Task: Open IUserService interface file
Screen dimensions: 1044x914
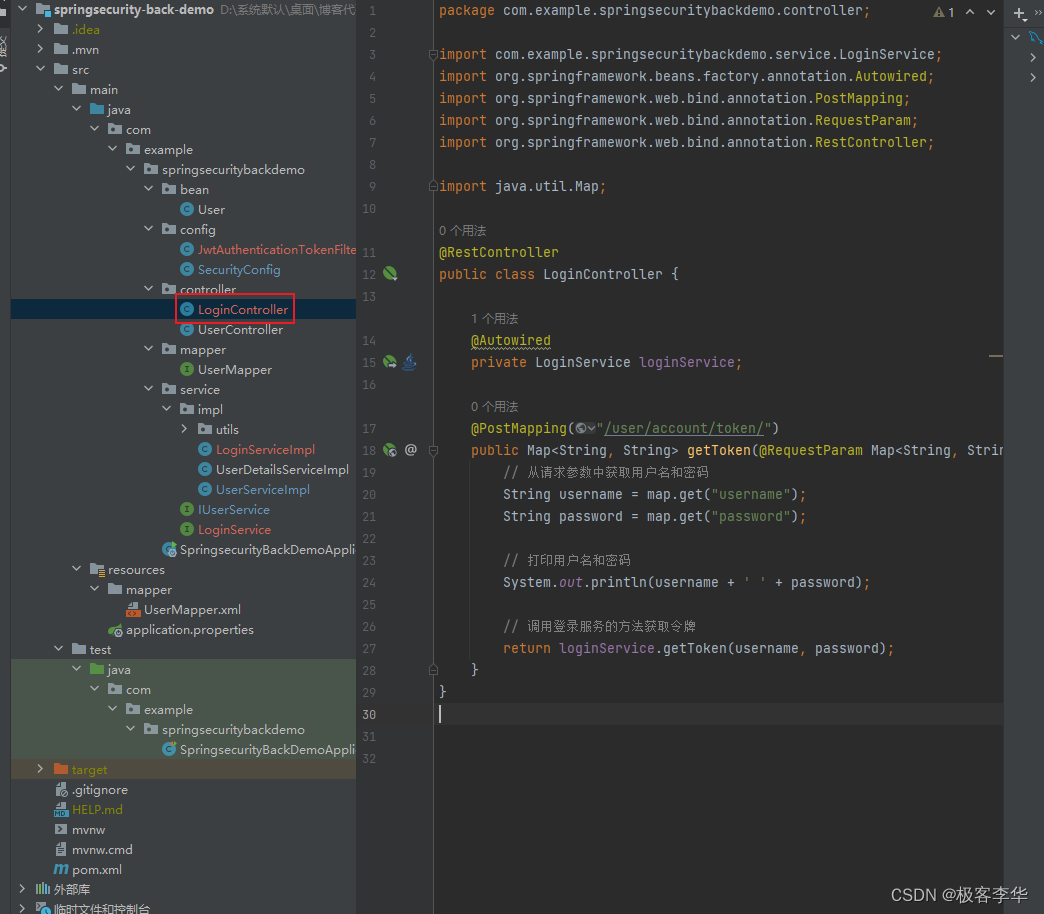Action: click(226, 509)
